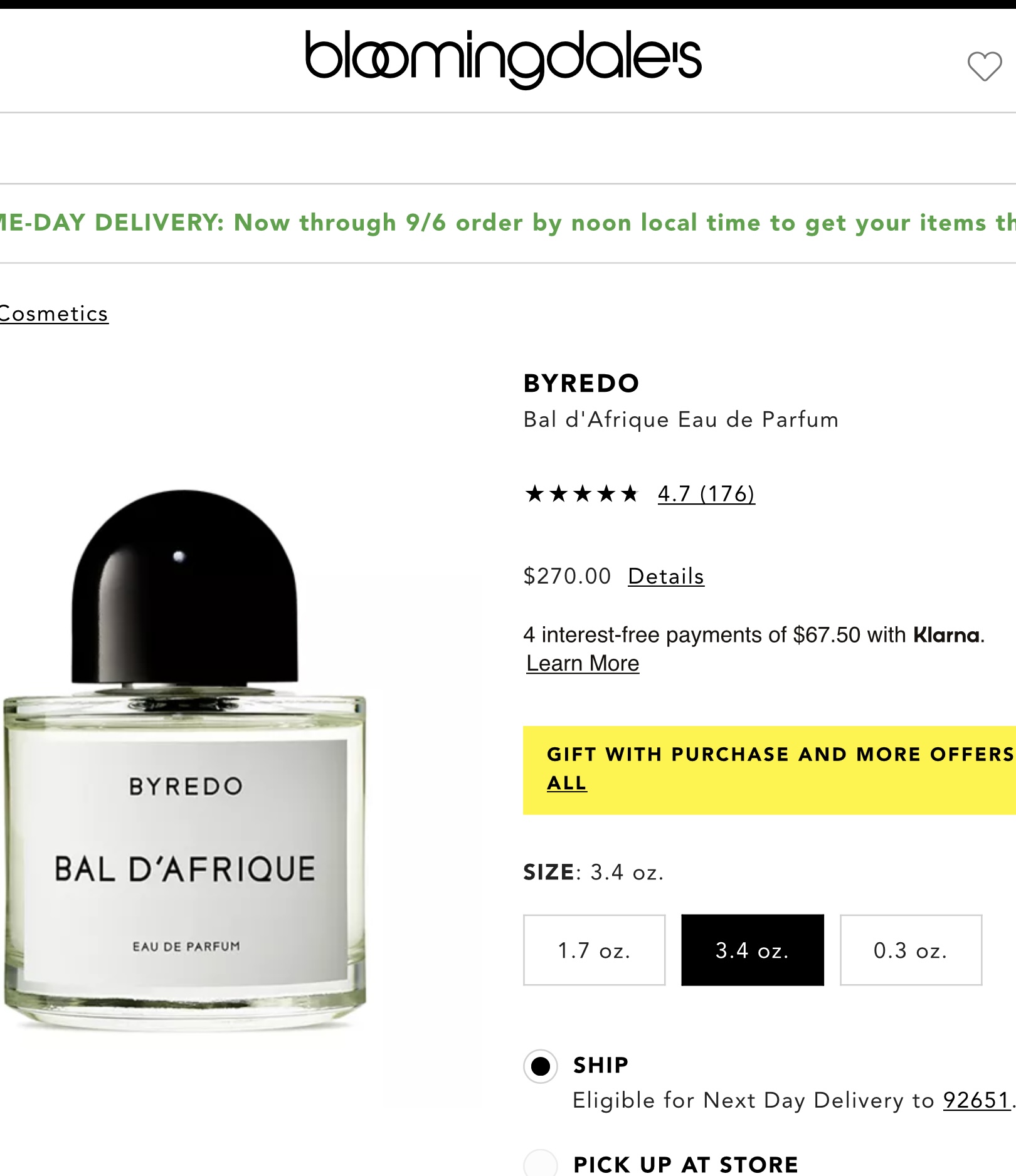Click the Bal d'Afrique Eau de Parfum title
This screenshot has height=1176, width=1016.
[x=681, y=419]
